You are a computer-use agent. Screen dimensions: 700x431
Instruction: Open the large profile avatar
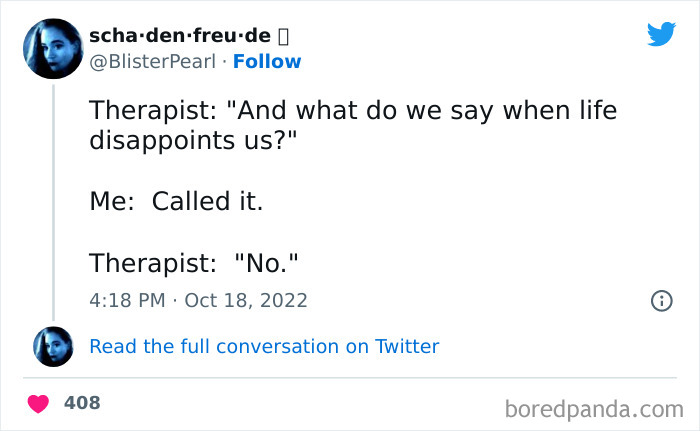coord(52,48)
